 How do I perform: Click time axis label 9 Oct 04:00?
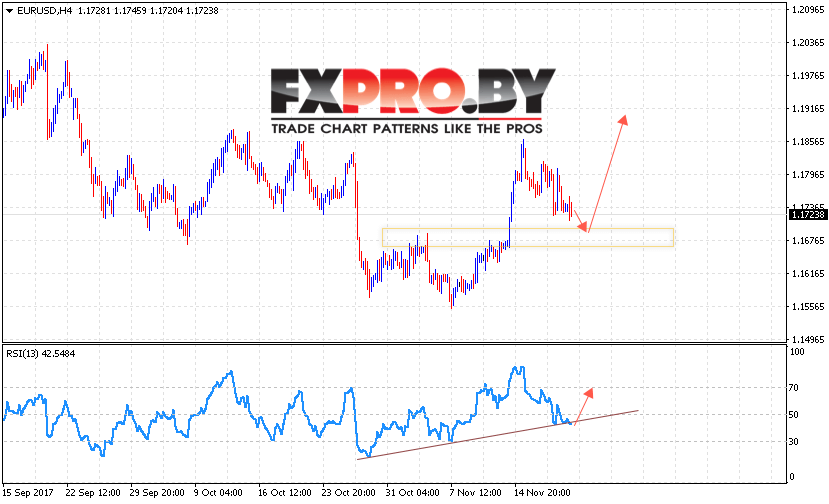(218, 492)
